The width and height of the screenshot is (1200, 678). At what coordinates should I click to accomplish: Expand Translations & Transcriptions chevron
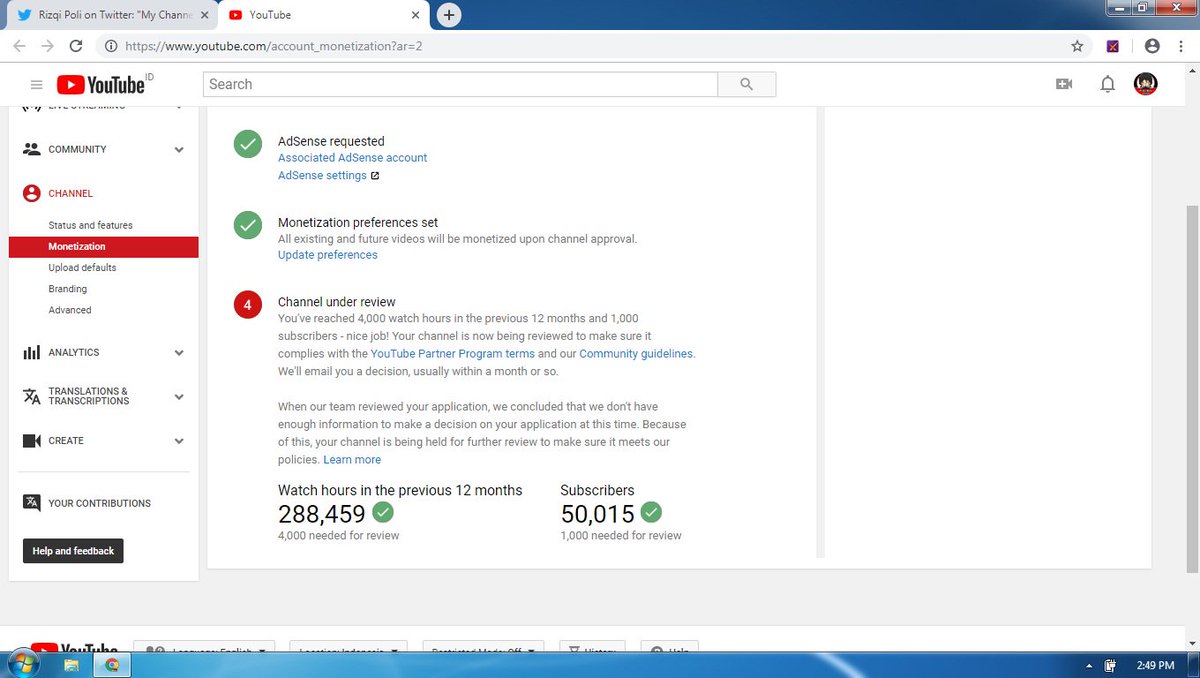coord(179,397)
